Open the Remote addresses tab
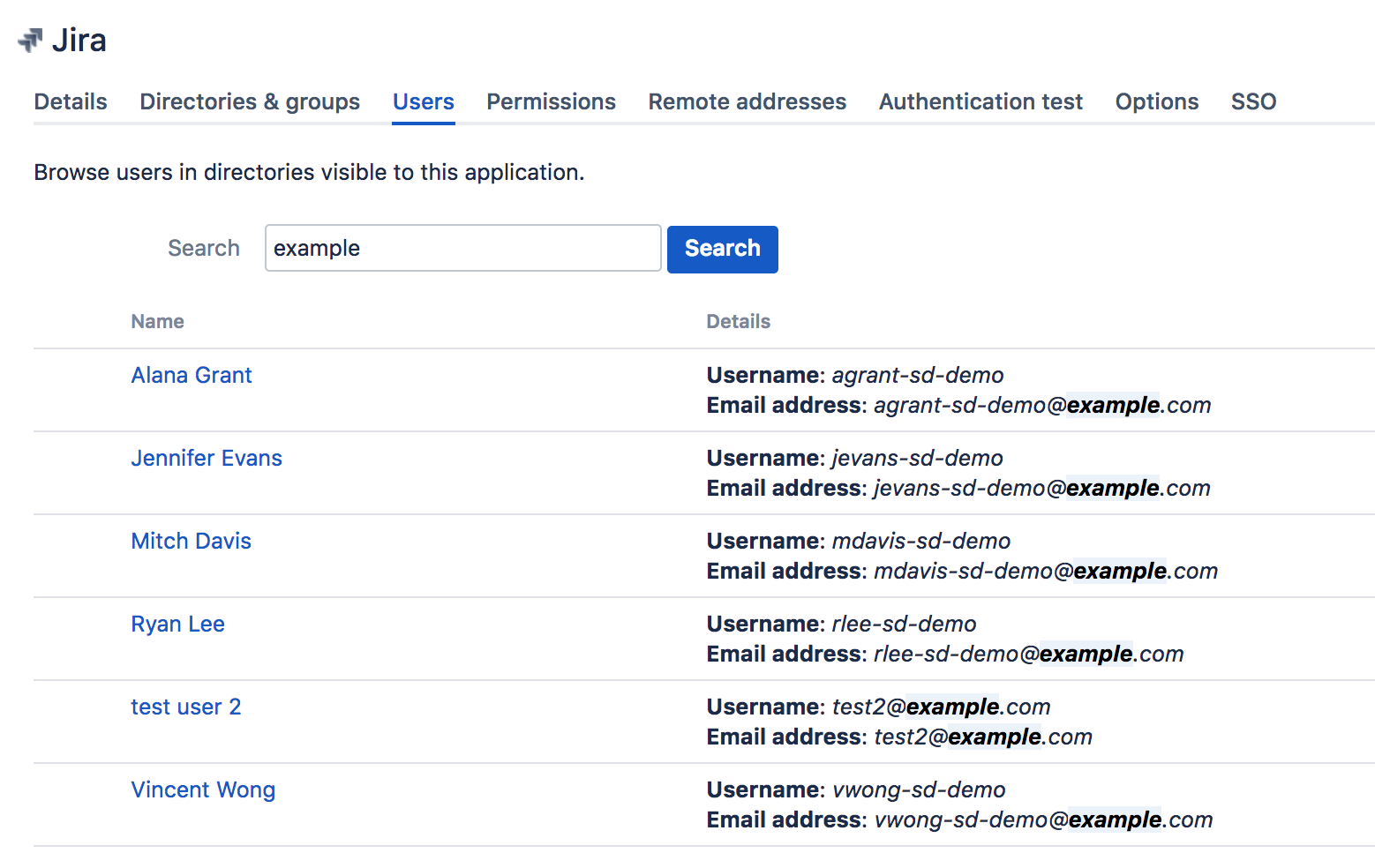The width and height of the screenshot is (1375, 868). tap(747, 102)
